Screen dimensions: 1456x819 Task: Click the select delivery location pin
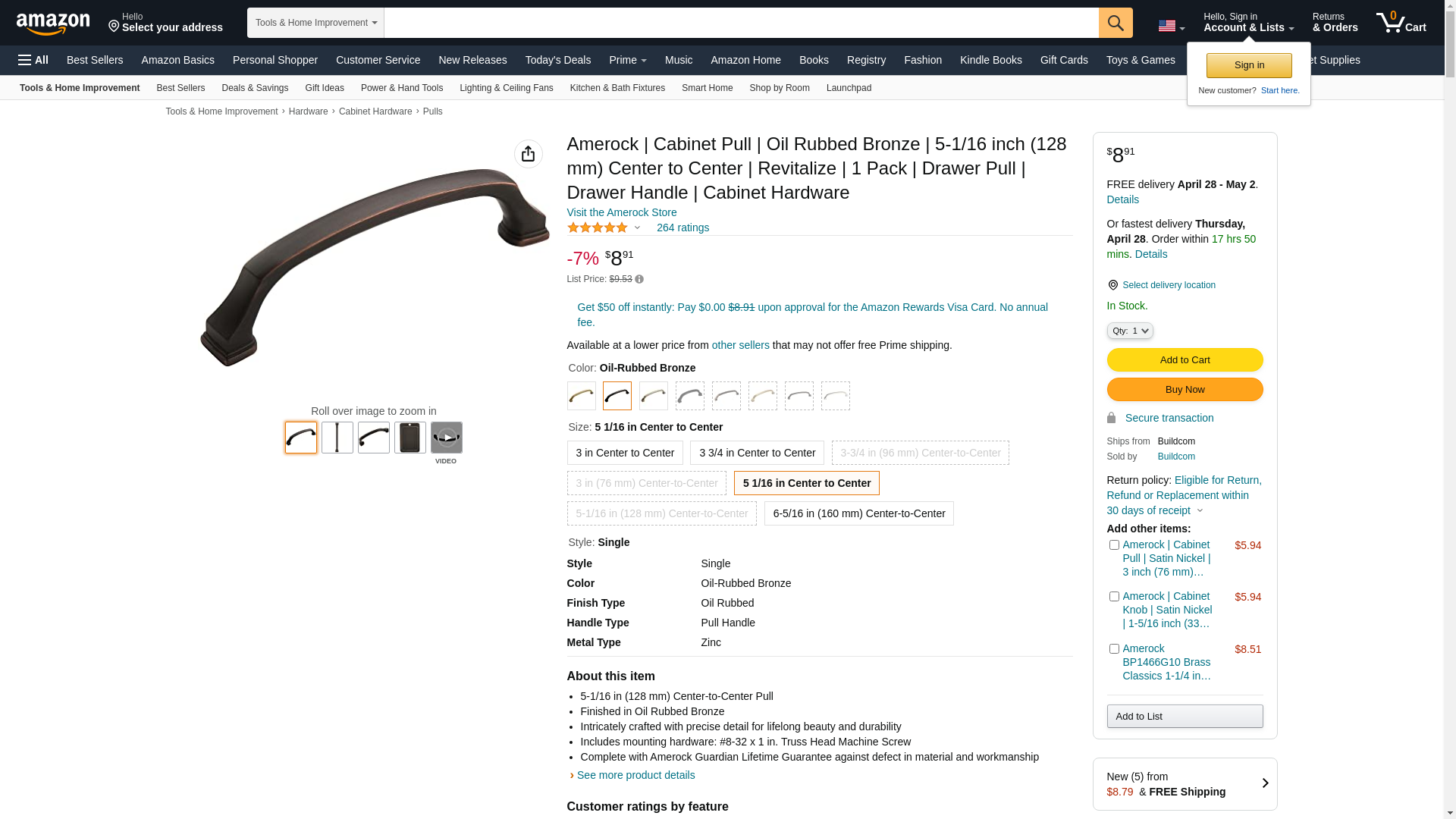(1112, 285)
